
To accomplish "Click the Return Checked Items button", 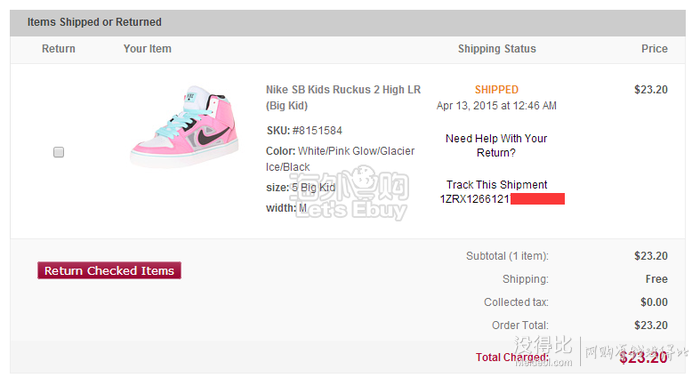I will click(x=109, y=270).
